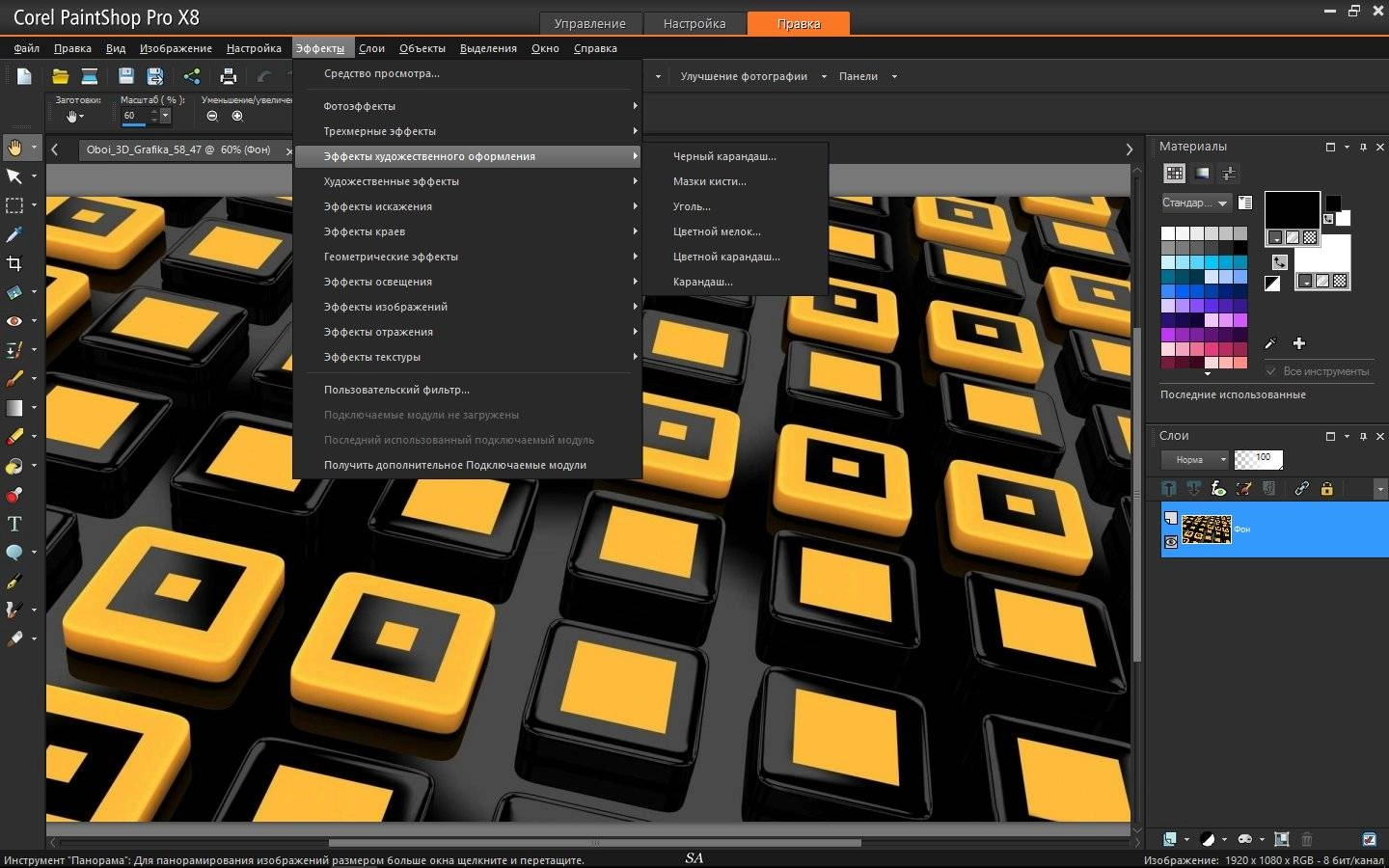Set colors to black and white
The height and width of the screenshot is (868, 1389).
tap(1272, 284)
